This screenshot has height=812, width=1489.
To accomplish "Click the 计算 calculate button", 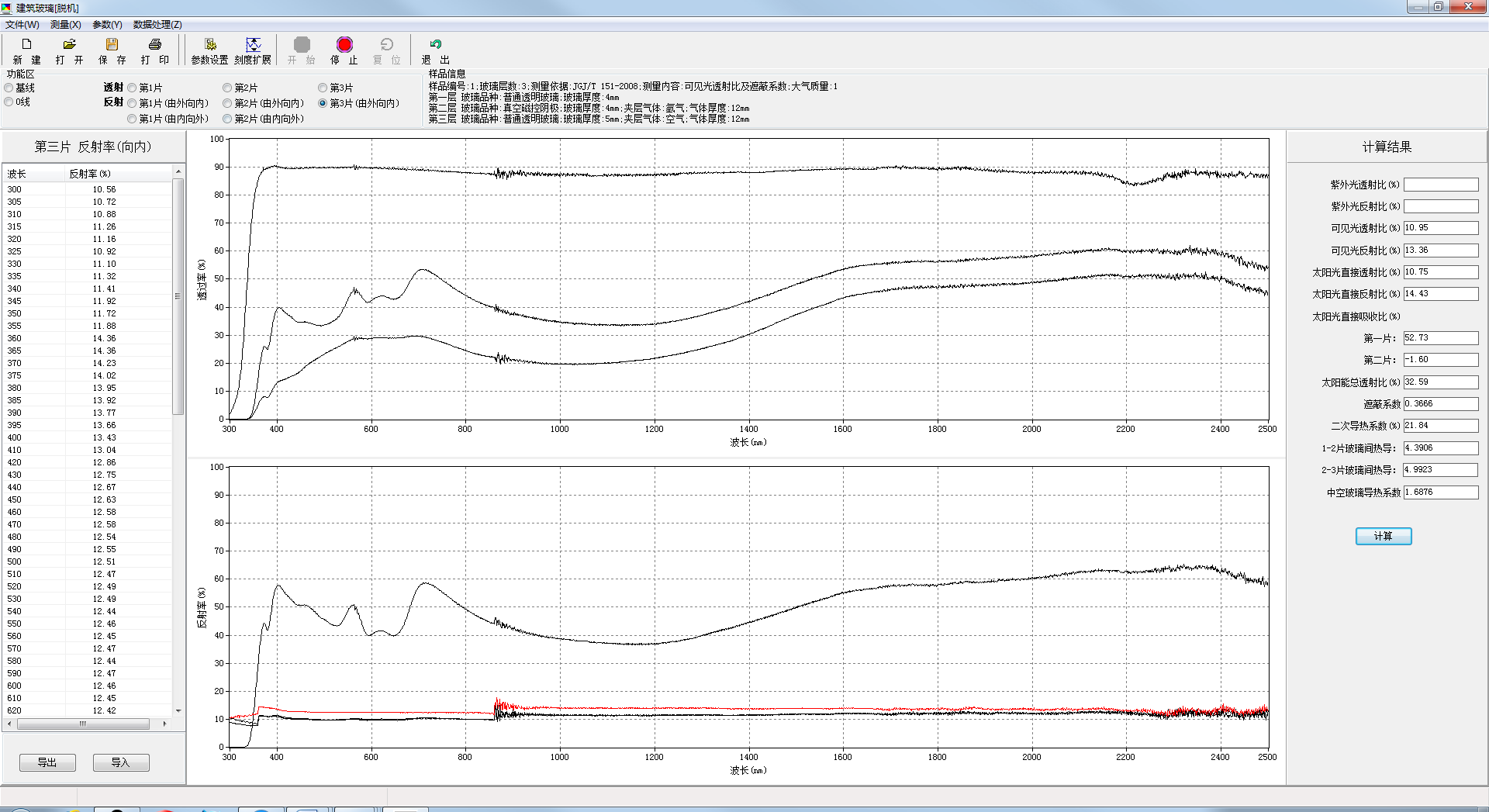I will 1383,536.
